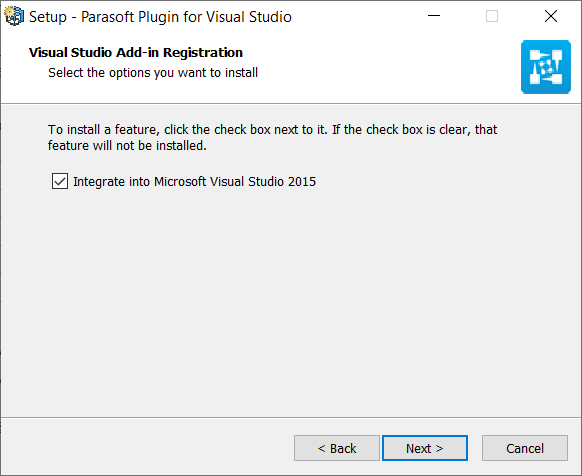This screenshot has width=582, height=476.
Task: Click the left angle bracket on Back button
Action: click(x=321, y=449)
